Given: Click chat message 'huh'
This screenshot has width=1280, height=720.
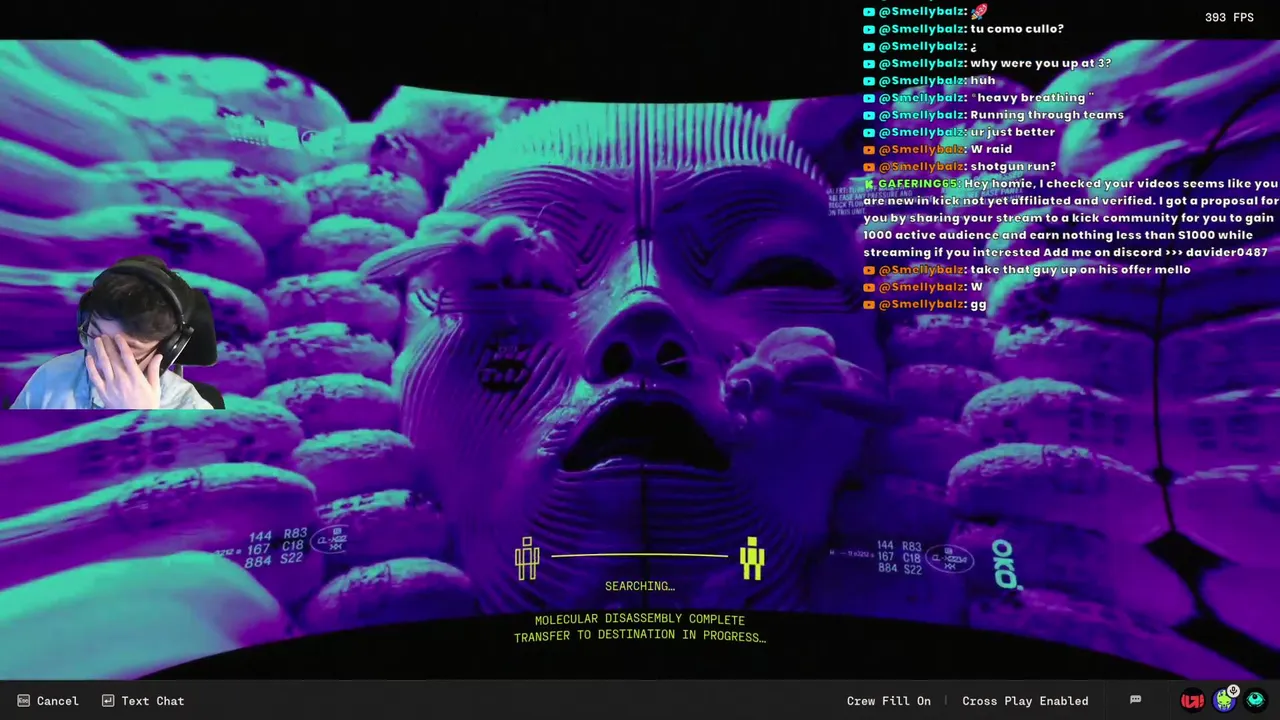Looking at the screenshot, I should pos(983,80).
